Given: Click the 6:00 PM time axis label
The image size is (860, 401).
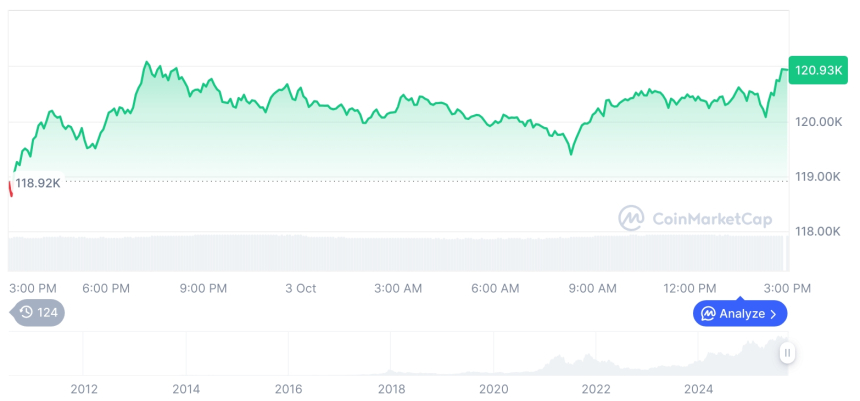Looking at the screenshot, I should (x=106, y=288).
